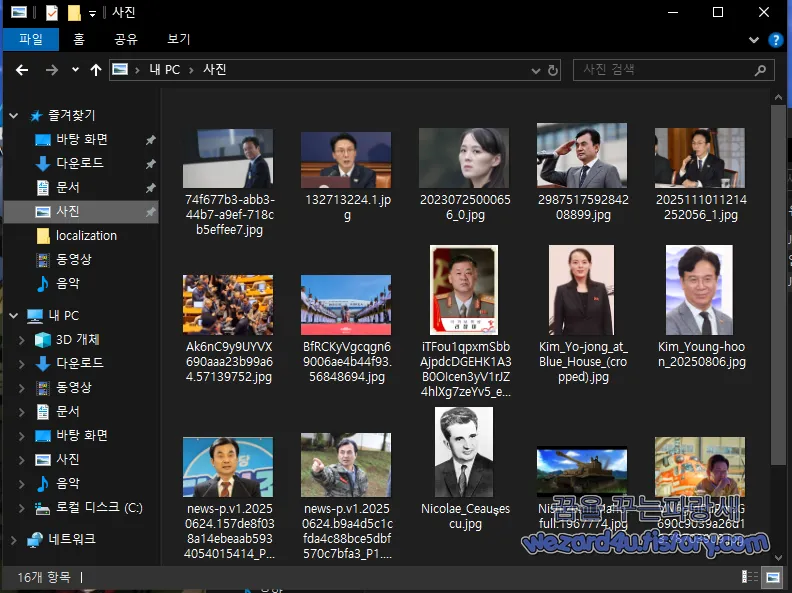The image size is (792, 593).
Task: Select the 네트워크 icon
Action: pyautogui.click(x=35, y=539)
